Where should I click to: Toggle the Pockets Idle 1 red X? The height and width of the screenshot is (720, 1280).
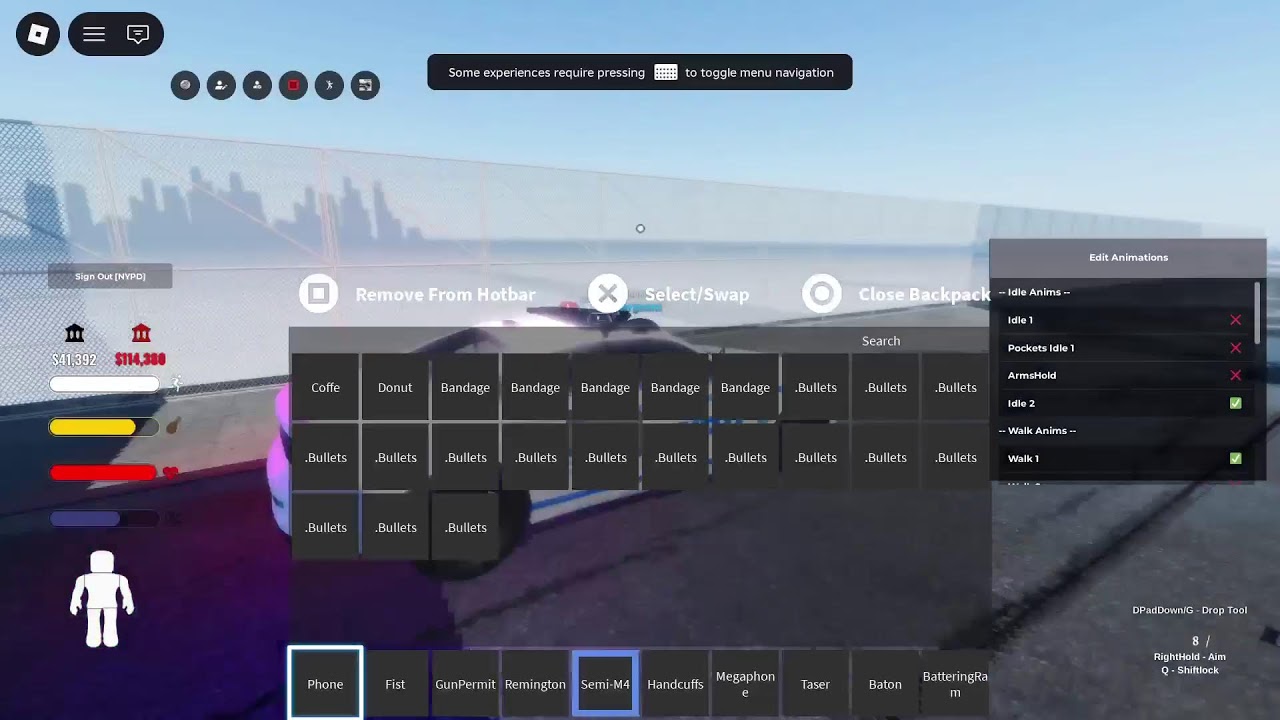tap(1235, 348)
